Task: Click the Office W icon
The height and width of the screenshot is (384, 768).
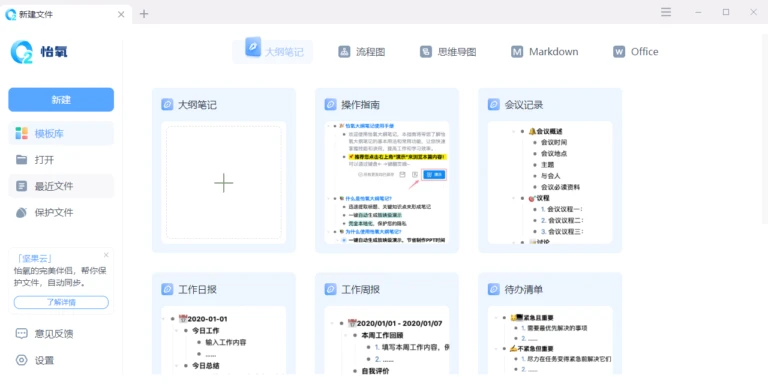Action: point(619,52)
